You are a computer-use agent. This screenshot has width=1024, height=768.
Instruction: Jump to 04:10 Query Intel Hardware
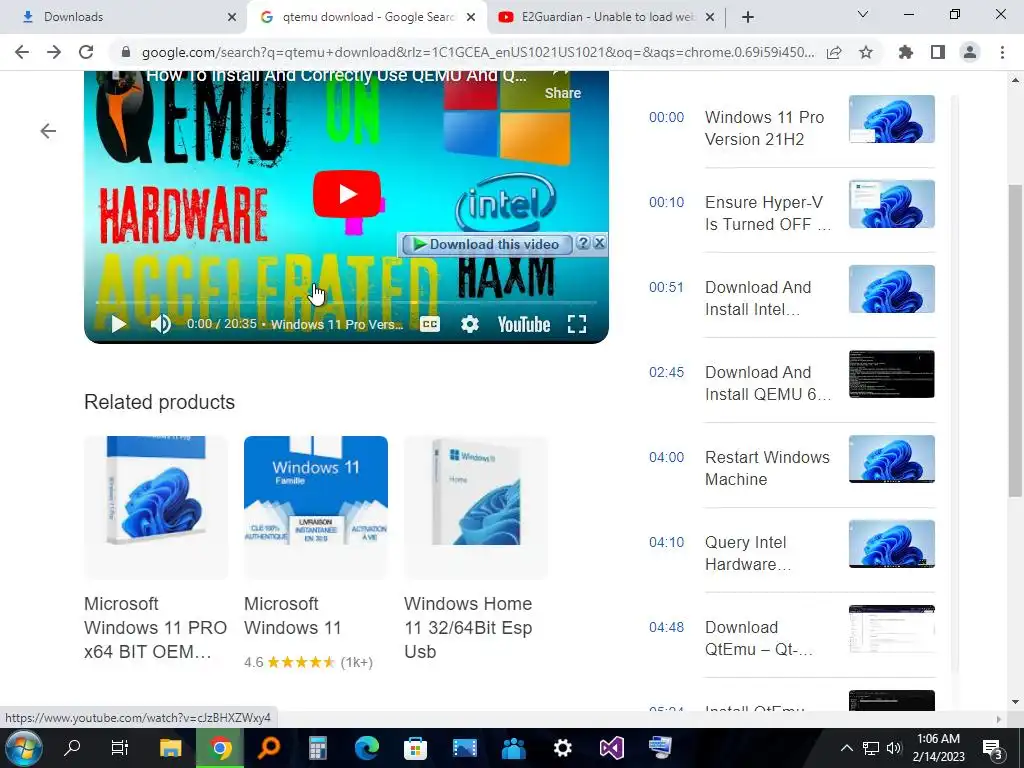coord(791,552)
